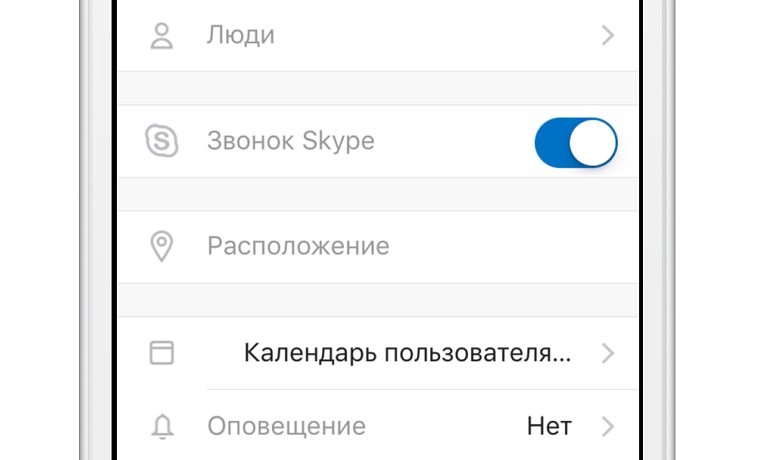This screenshot has width=760, height=460.
Task: Expand the Люди row chevron
Action: (608, 37)
